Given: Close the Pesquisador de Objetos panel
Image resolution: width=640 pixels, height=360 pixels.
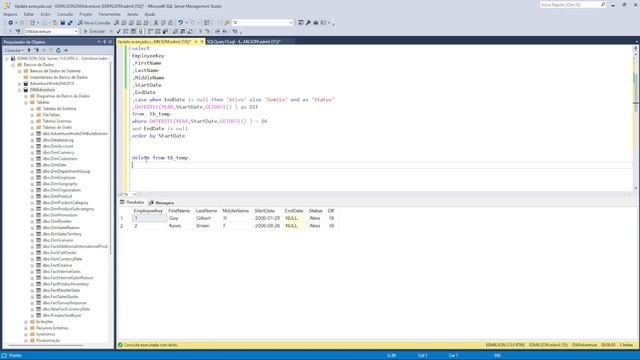Looking at the screenshot, I should click(x=110, y=42).
